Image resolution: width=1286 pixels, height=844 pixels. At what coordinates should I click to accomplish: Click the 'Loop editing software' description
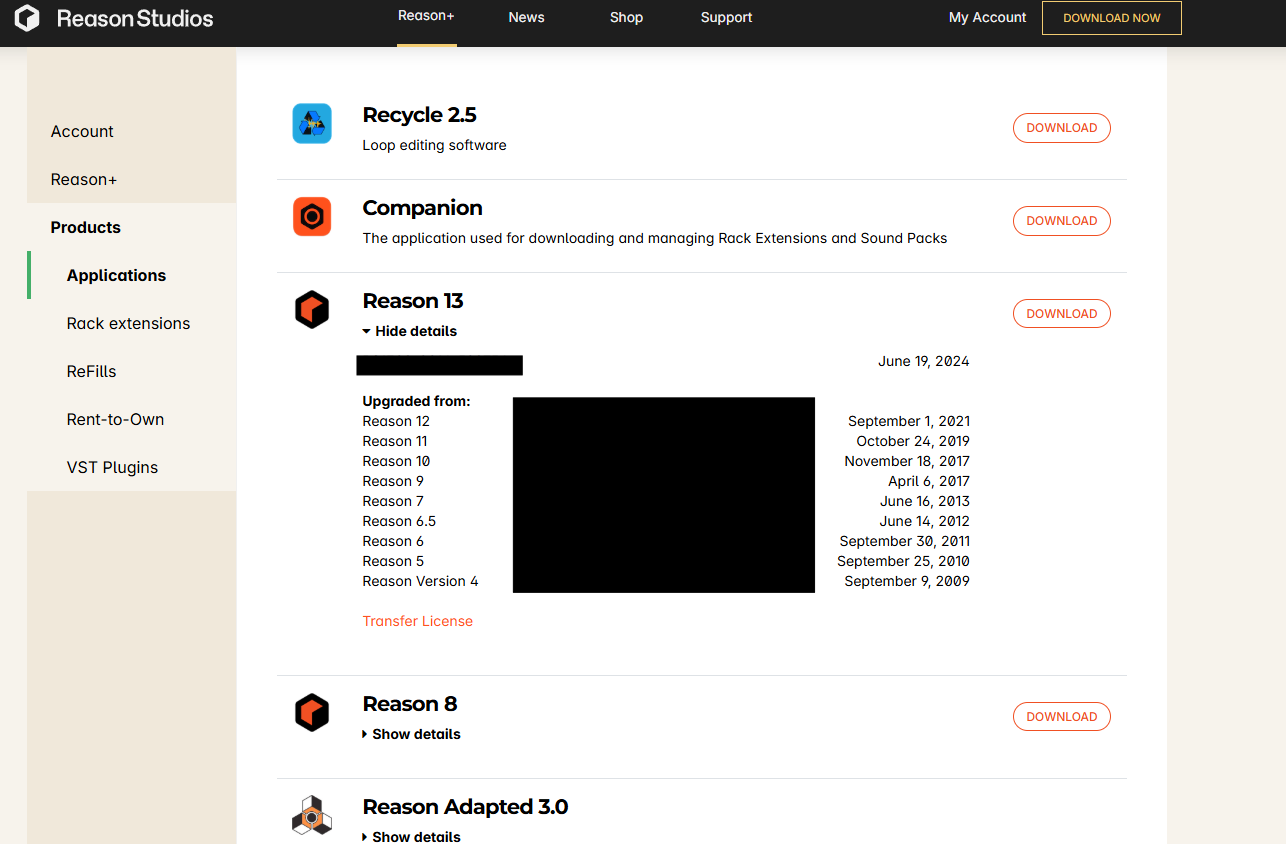(434, 145)
